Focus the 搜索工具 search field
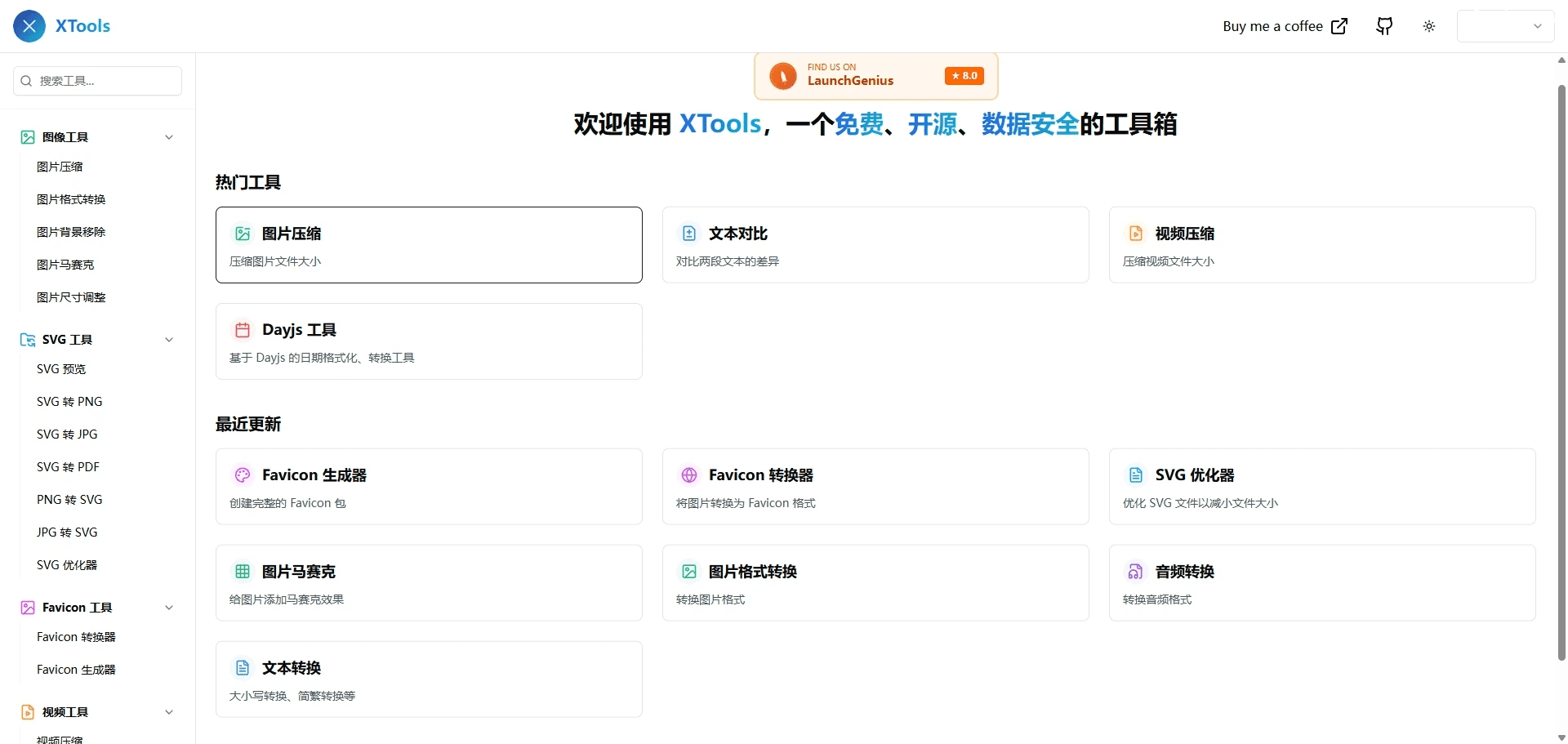This screenshot has width=1568, height=744. coord(98,81)
